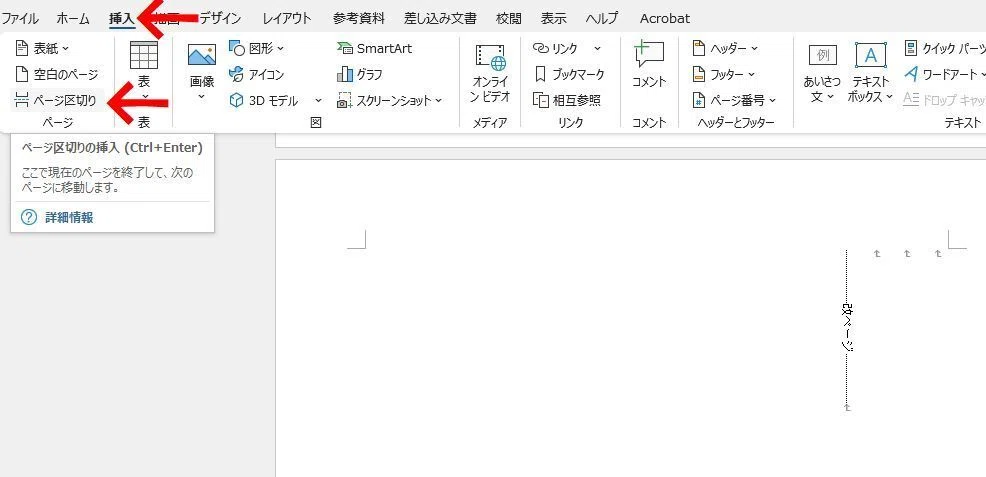Insert a 空白のページ blank page
This screenshot has width=986, height=477.
click(57, 74)
